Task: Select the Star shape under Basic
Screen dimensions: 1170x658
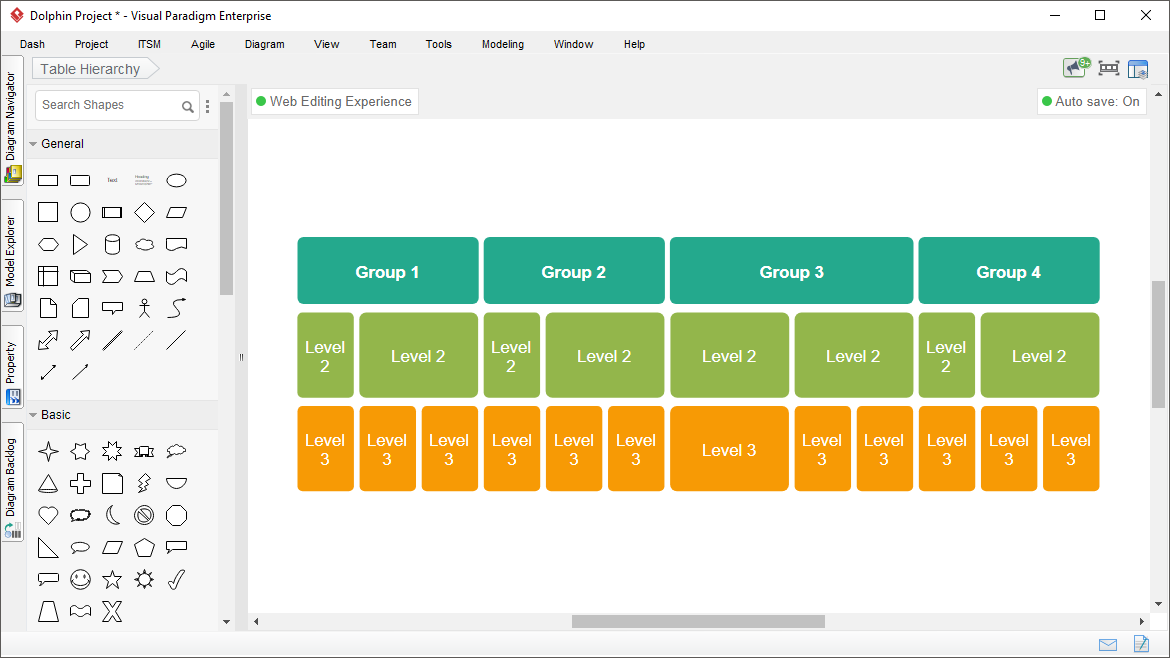Action: click(112, 579)
